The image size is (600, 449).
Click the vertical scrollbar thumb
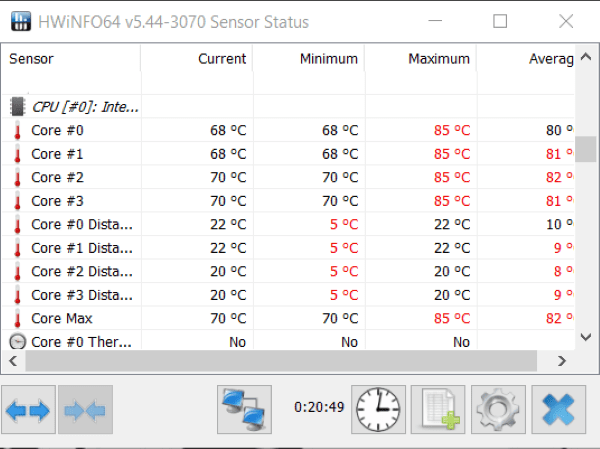pyautogui.click(x=586, y=149)
